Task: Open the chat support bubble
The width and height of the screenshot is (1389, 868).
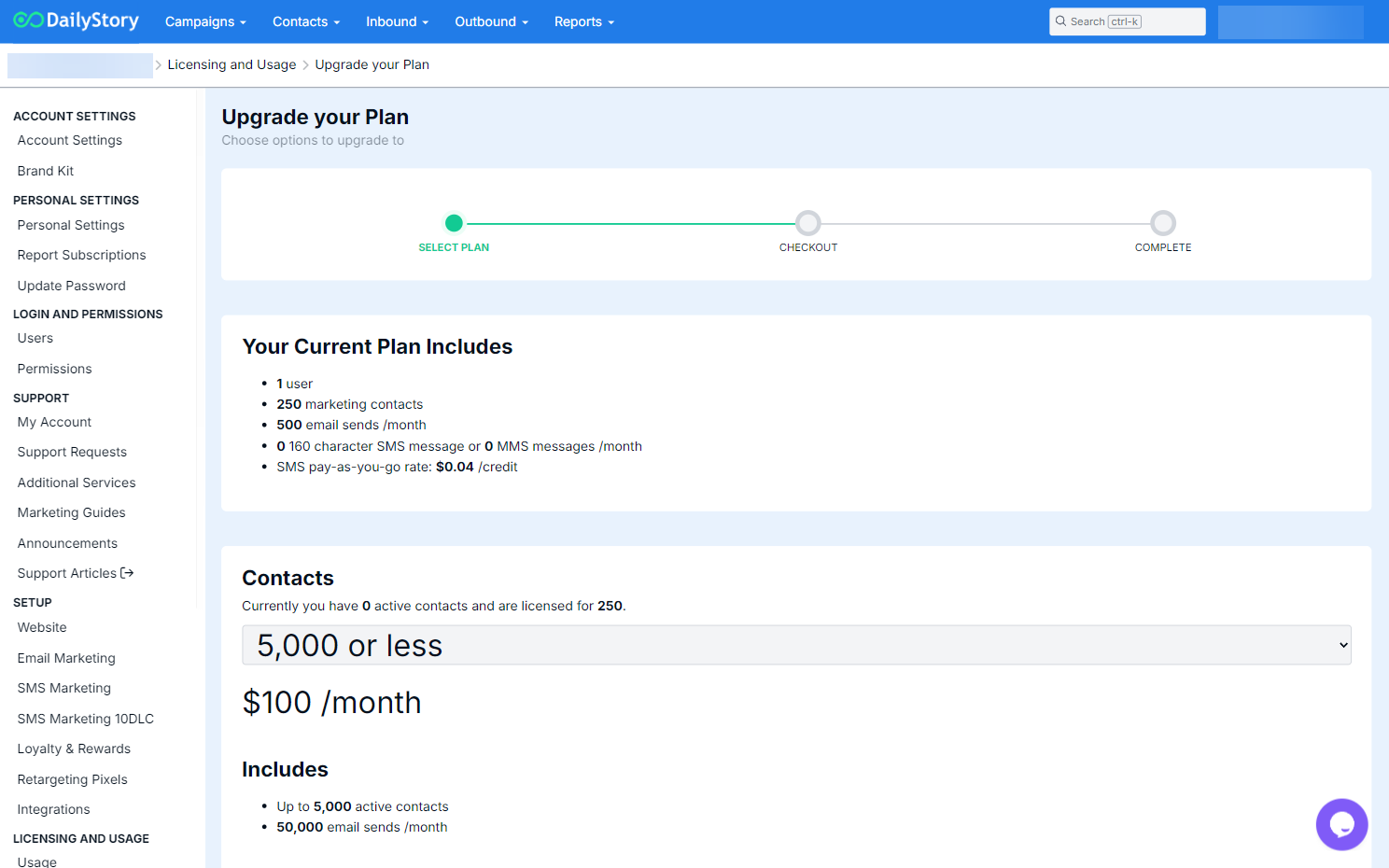Action: coord(1341,824)
